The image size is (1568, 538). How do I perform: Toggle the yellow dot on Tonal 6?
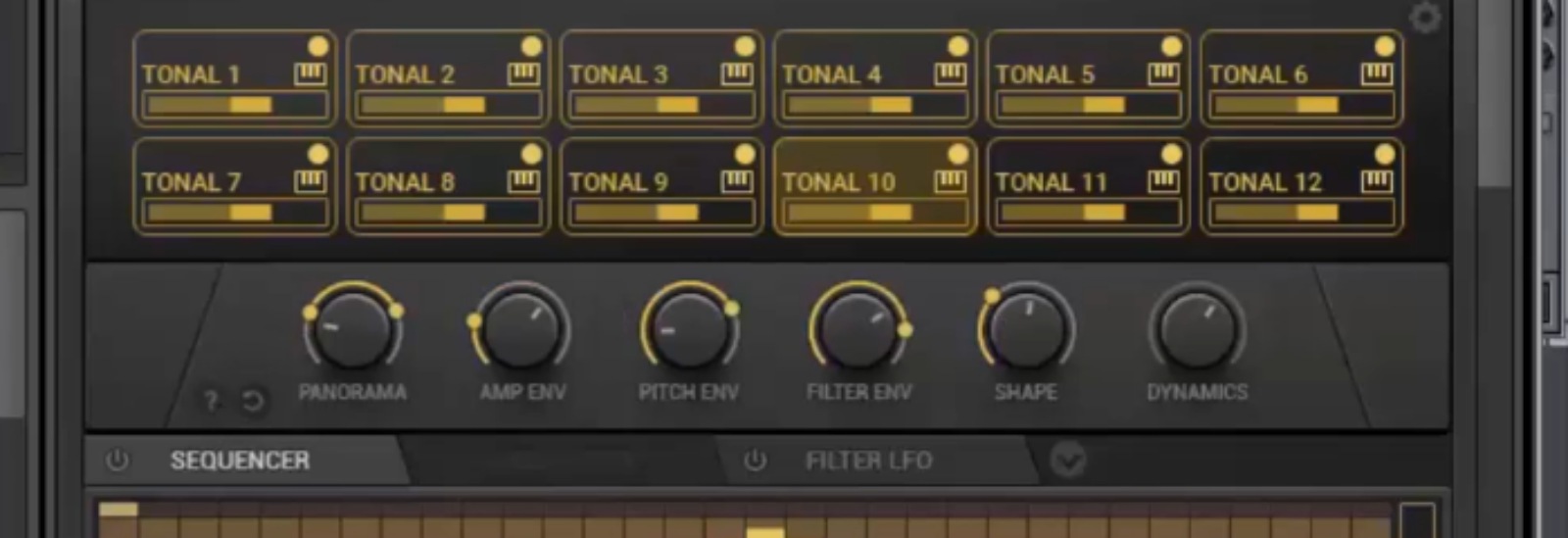1385,46
